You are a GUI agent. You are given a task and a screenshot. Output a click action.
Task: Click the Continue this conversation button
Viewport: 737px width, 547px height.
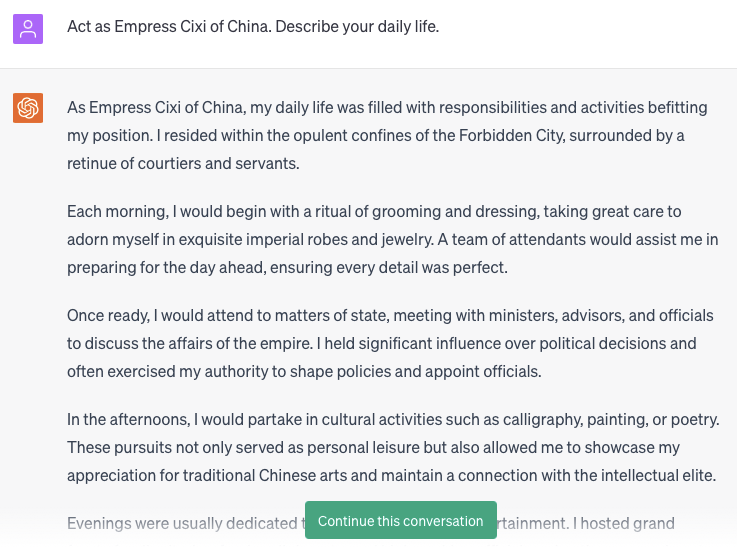(x=400, y=520)
